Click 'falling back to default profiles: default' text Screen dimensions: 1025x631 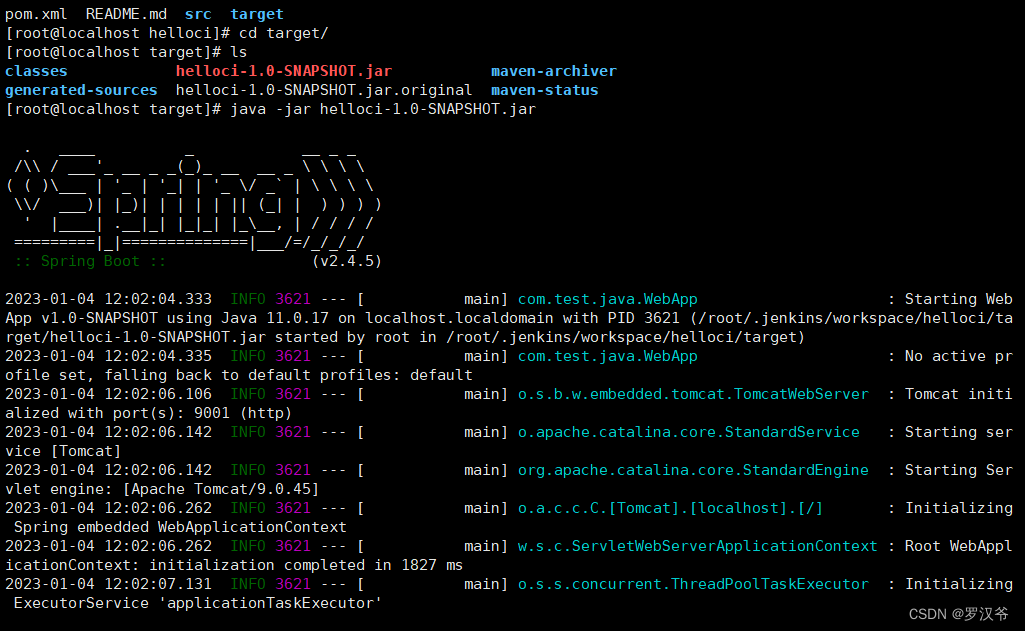(x=288, y=375)
